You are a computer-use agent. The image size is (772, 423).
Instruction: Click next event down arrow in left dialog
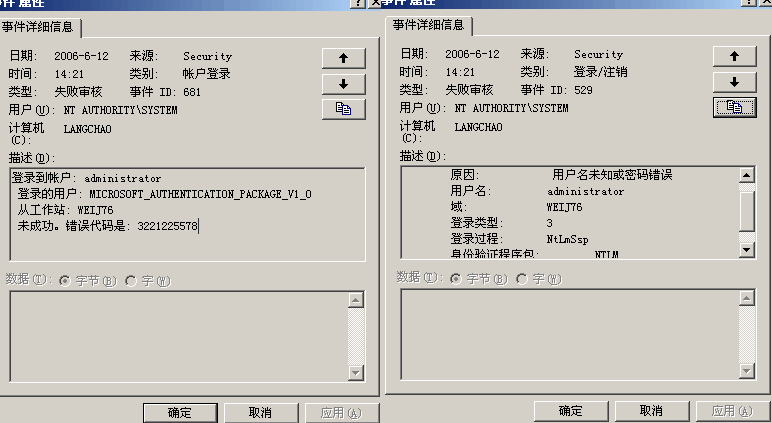coord(344,84)
